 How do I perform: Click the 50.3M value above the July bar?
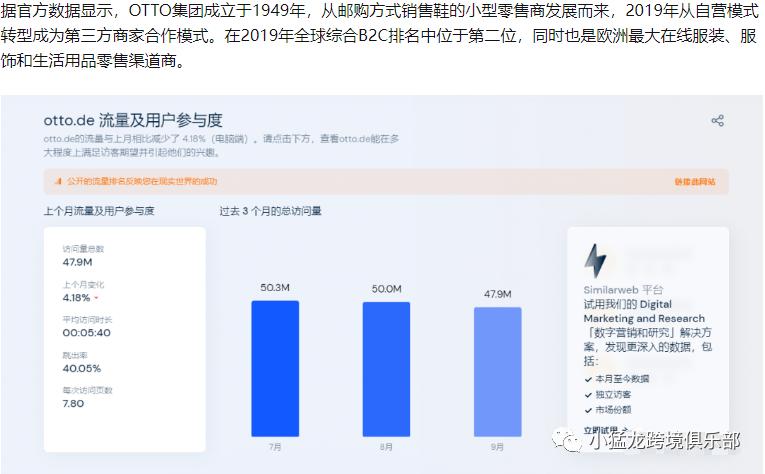coord(275,288)
